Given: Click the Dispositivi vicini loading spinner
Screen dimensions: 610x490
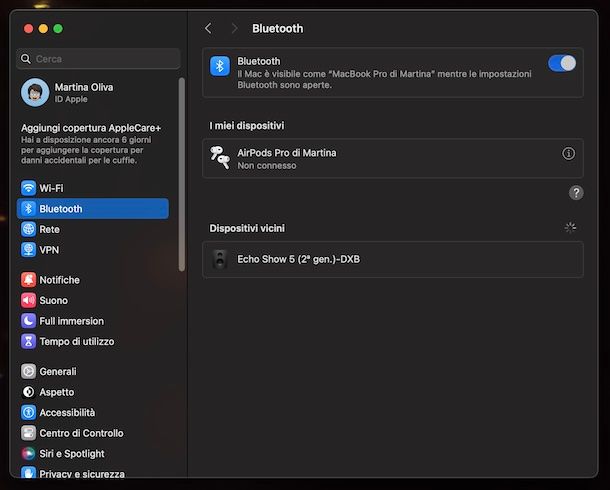Looking at the screenshot, I should (570, 228).
